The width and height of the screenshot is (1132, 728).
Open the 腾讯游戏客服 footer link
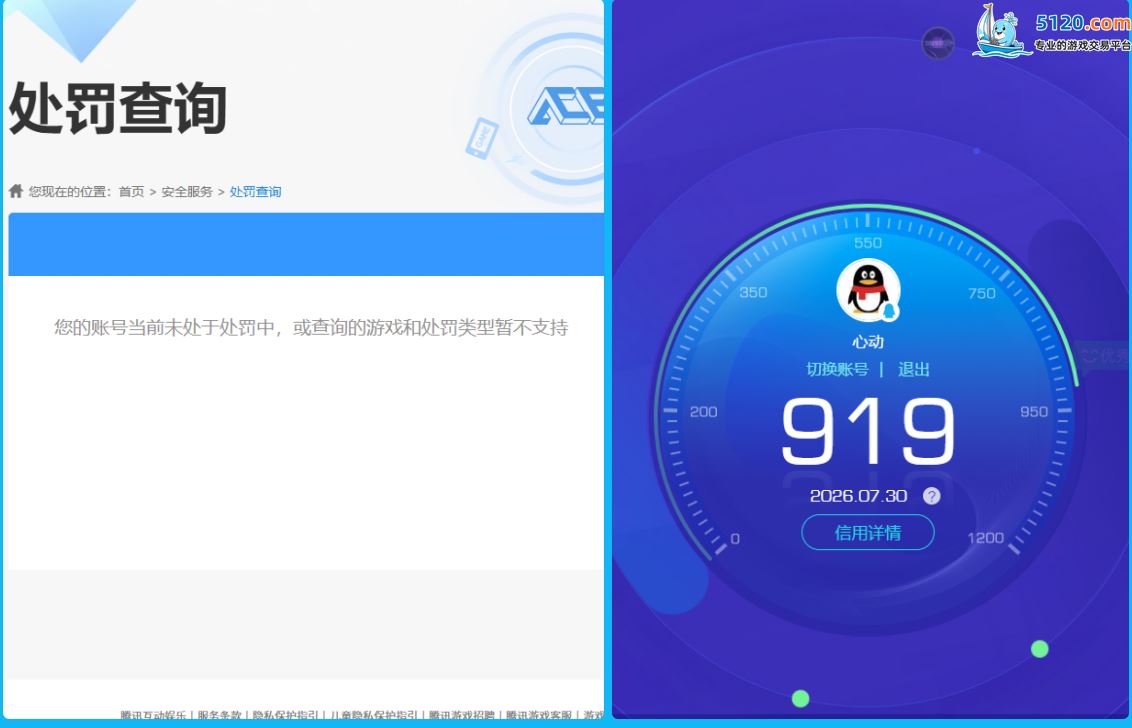[539, 715]
